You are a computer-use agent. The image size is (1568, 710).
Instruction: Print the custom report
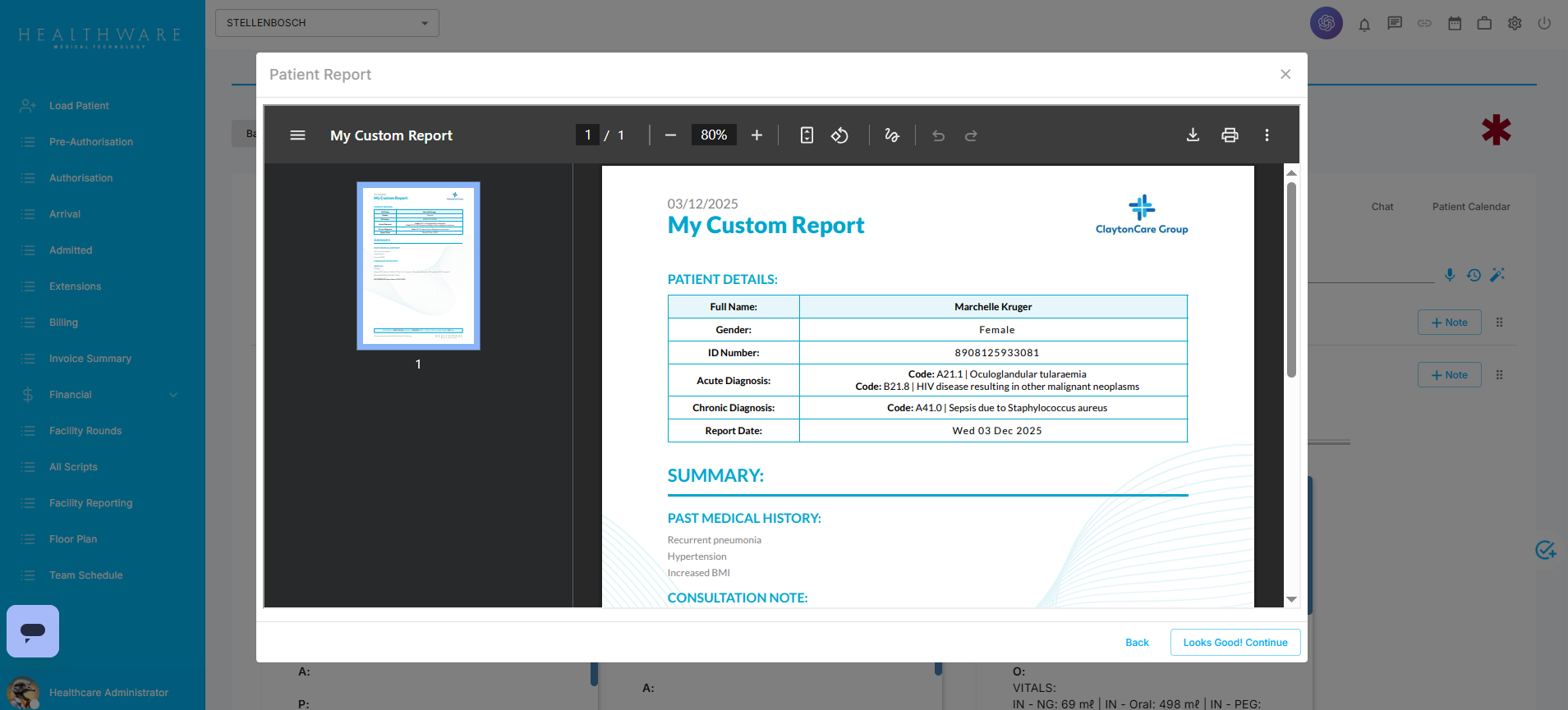(x=1230, y=135)
